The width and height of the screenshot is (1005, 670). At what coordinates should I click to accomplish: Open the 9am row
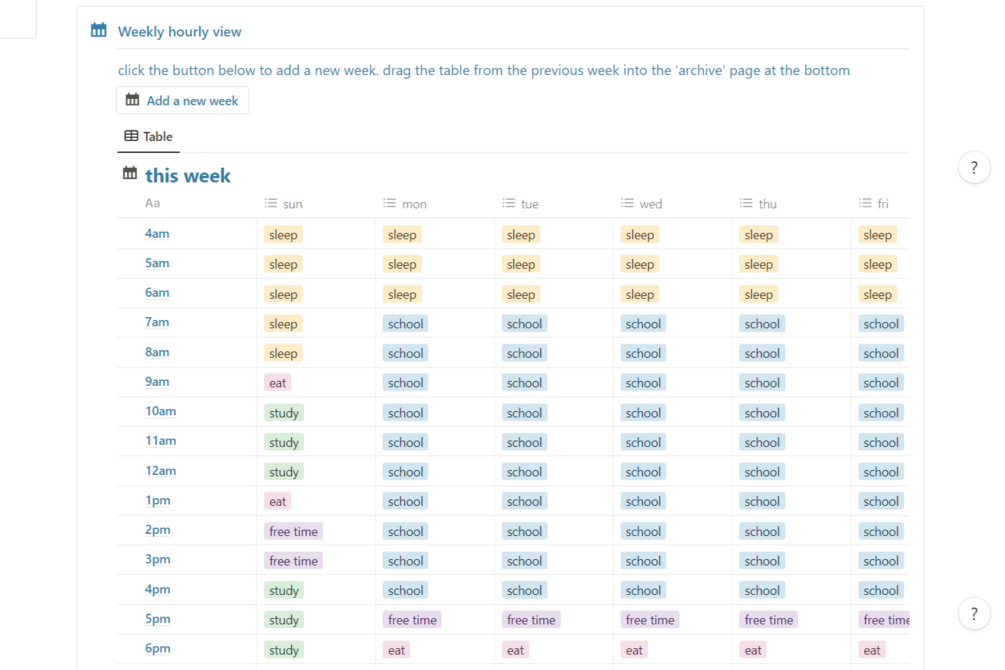pos(157,382)
